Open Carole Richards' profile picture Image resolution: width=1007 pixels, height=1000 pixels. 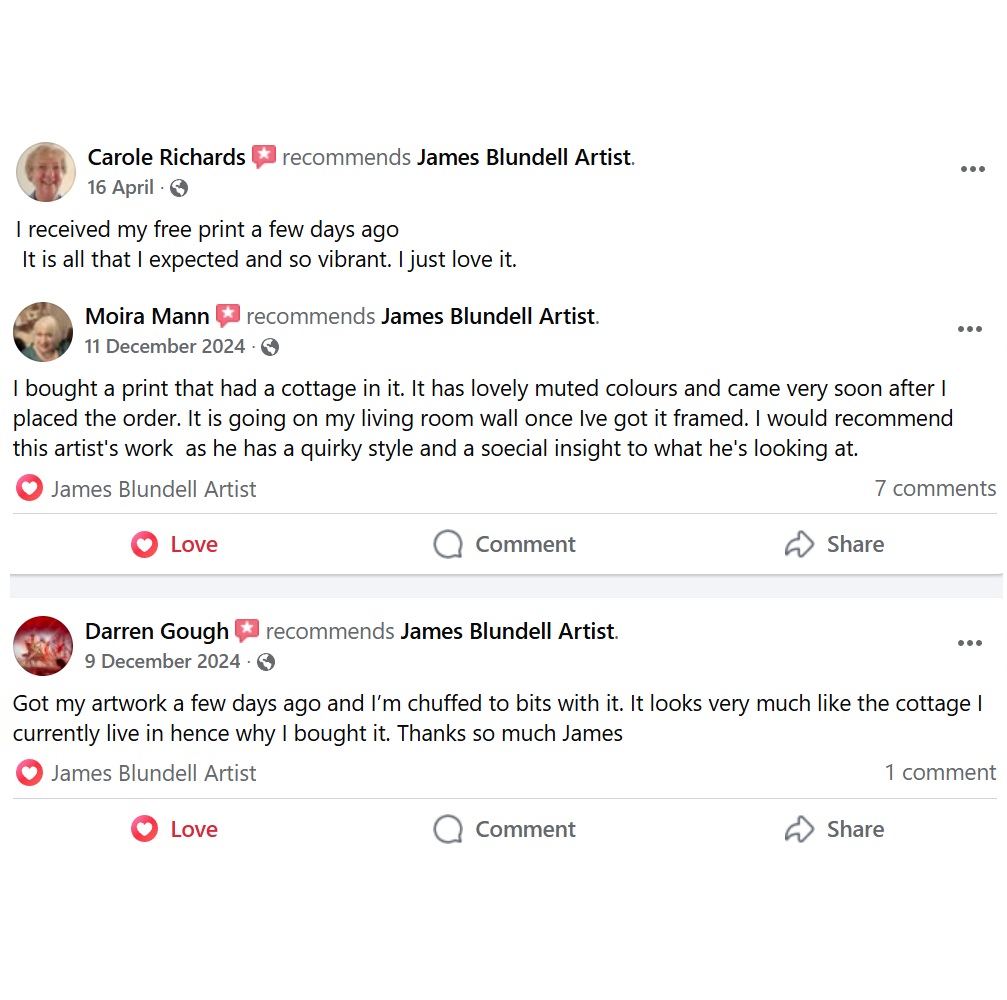[46, 172]
